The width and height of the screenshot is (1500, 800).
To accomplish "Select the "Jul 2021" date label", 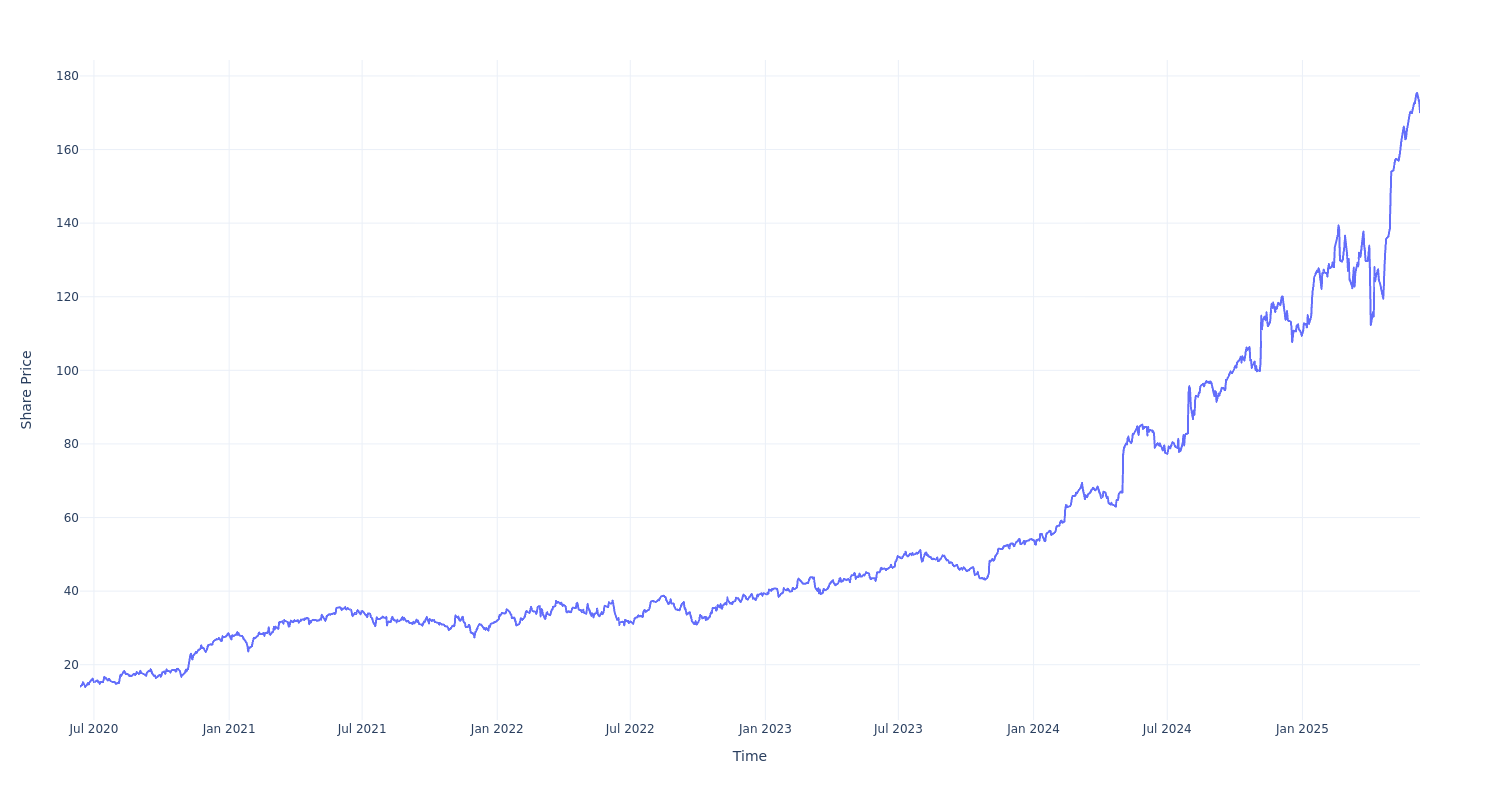I will pos(362,729).
